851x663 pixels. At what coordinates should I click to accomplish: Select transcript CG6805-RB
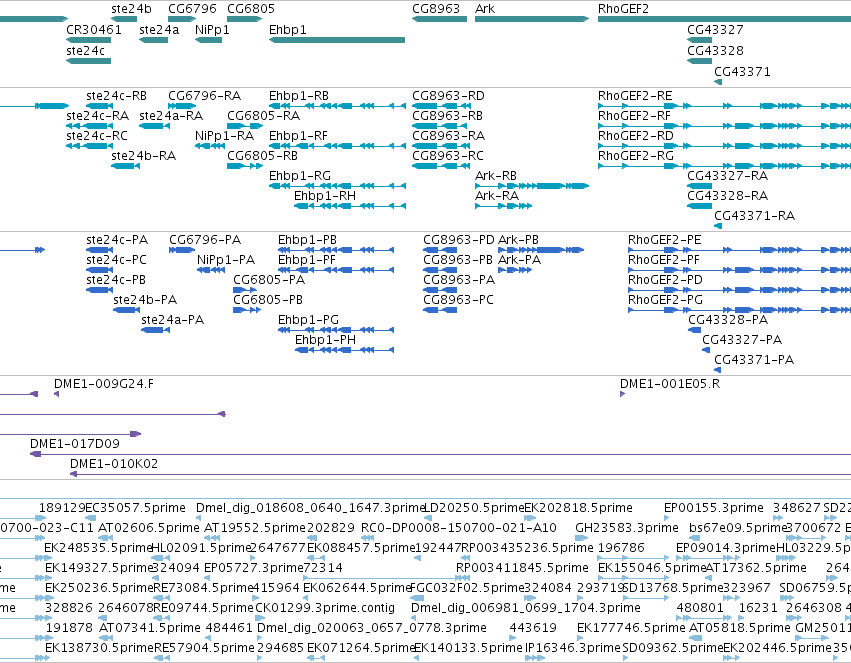(x=263, y=156)
